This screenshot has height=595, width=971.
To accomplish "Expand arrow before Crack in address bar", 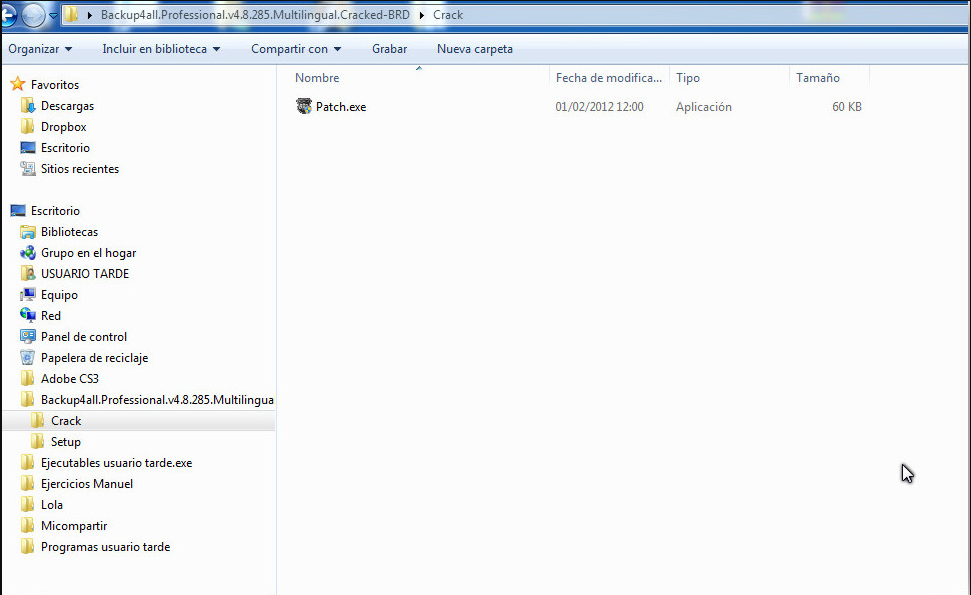I will pyautogui.click(x=422, y=15).
